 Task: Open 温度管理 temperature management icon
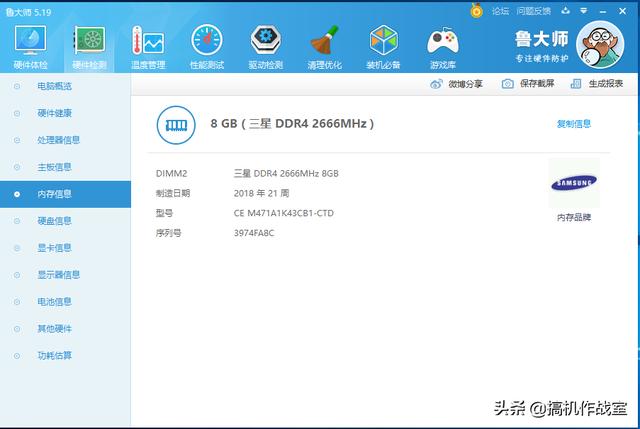point(148,40)
